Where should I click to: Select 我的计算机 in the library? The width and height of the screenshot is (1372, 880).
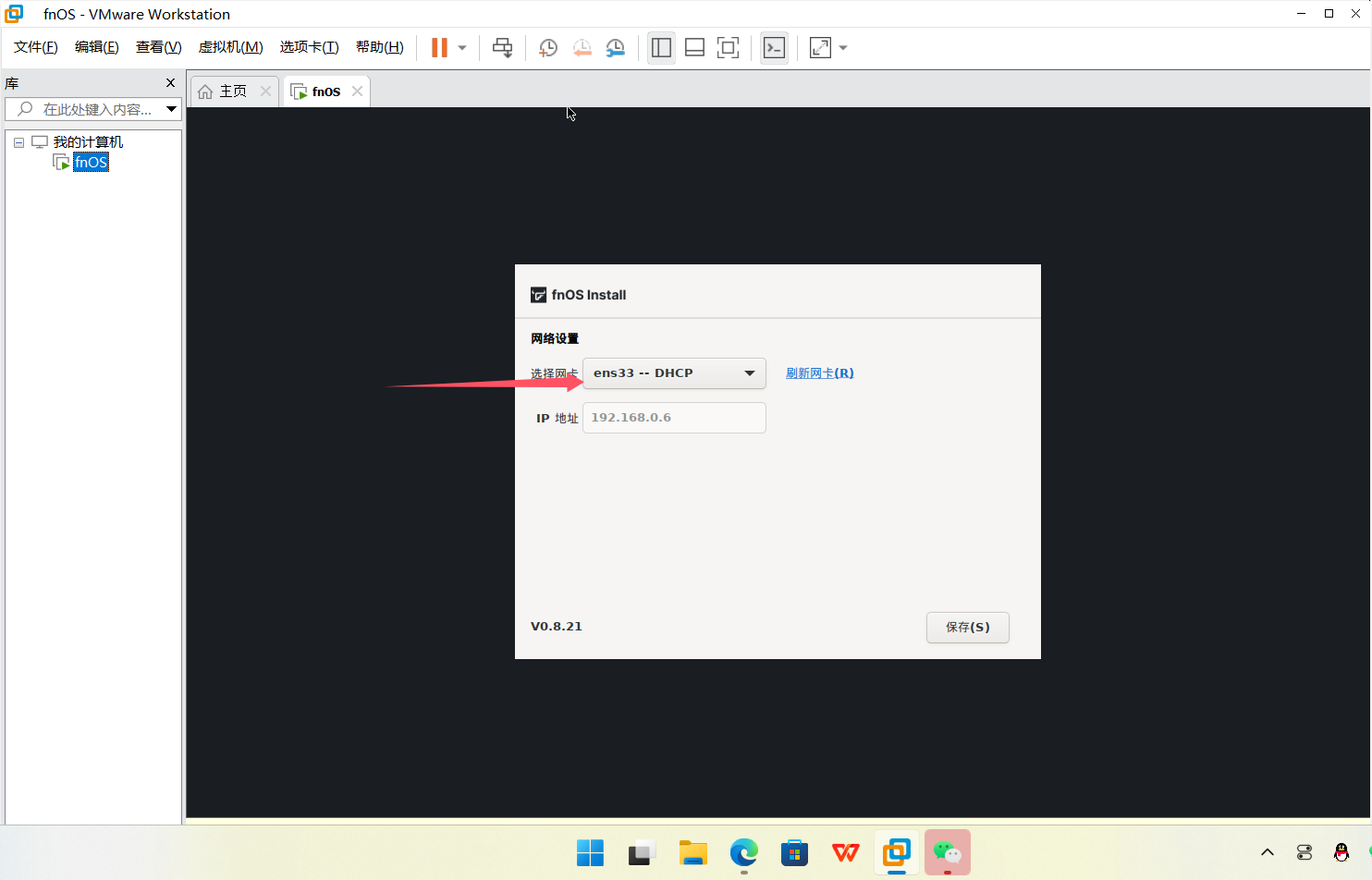[88, 142]
